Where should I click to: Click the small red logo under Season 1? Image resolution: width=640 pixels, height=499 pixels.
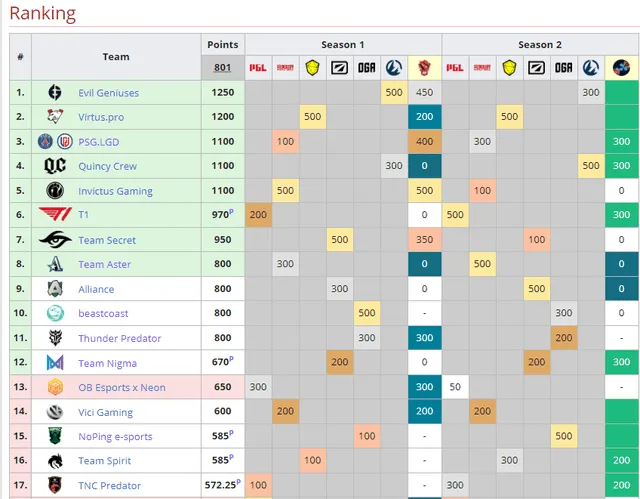click(285, 68)
